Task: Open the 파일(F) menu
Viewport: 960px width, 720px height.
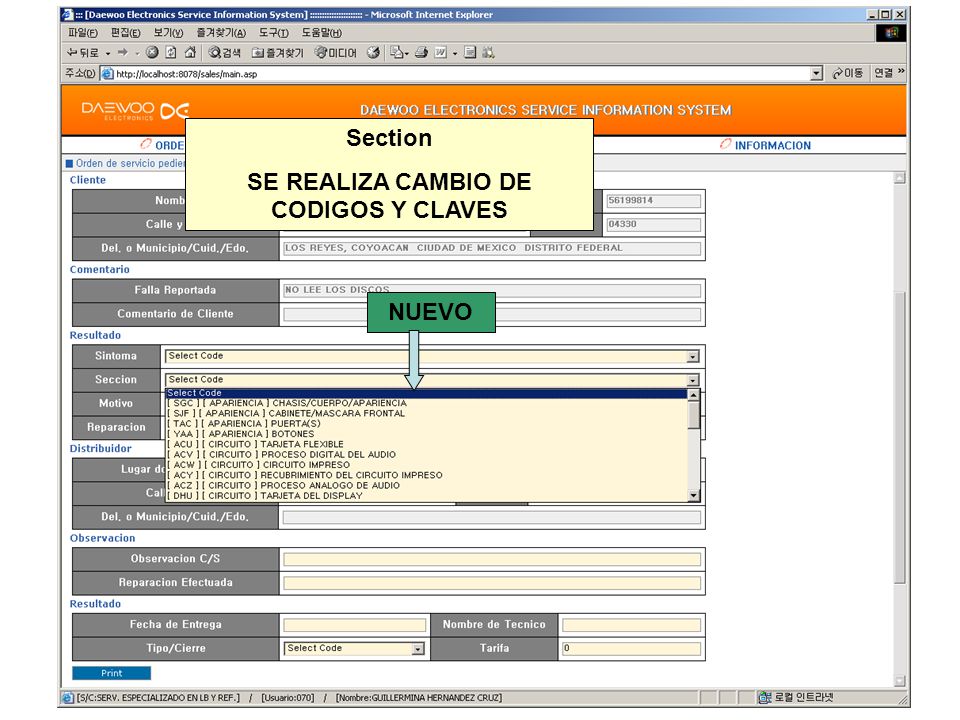Action: point(83,33)
